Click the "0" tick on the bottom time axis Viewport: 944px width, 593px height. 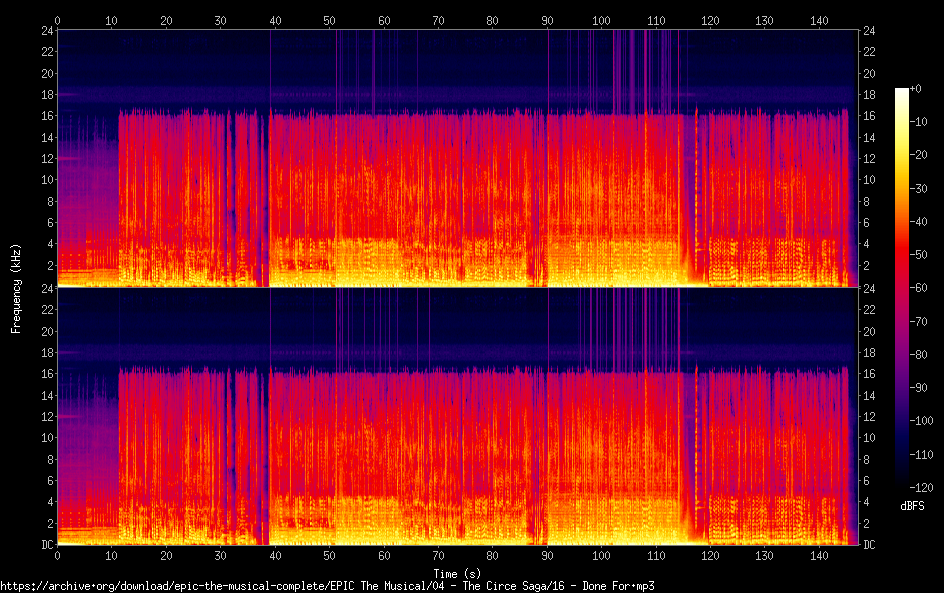click(58, 555)
